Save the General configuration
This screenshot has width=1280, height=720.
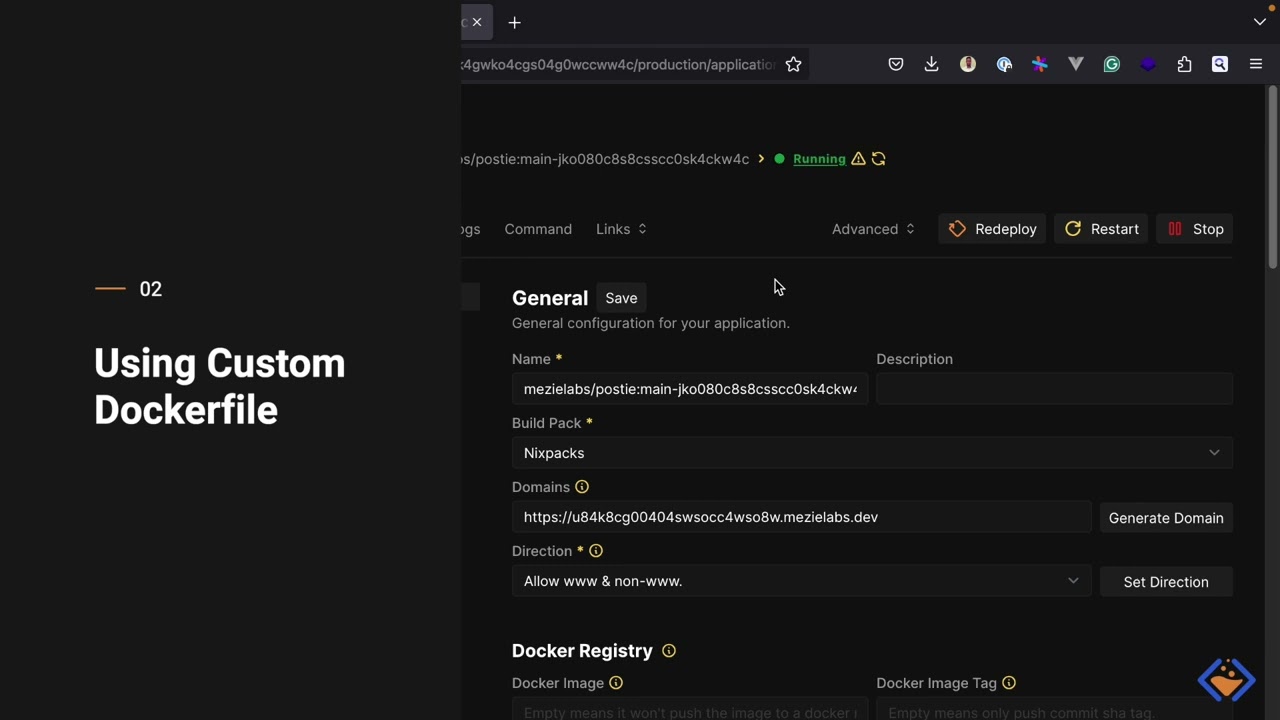click(x=621, y=298)
